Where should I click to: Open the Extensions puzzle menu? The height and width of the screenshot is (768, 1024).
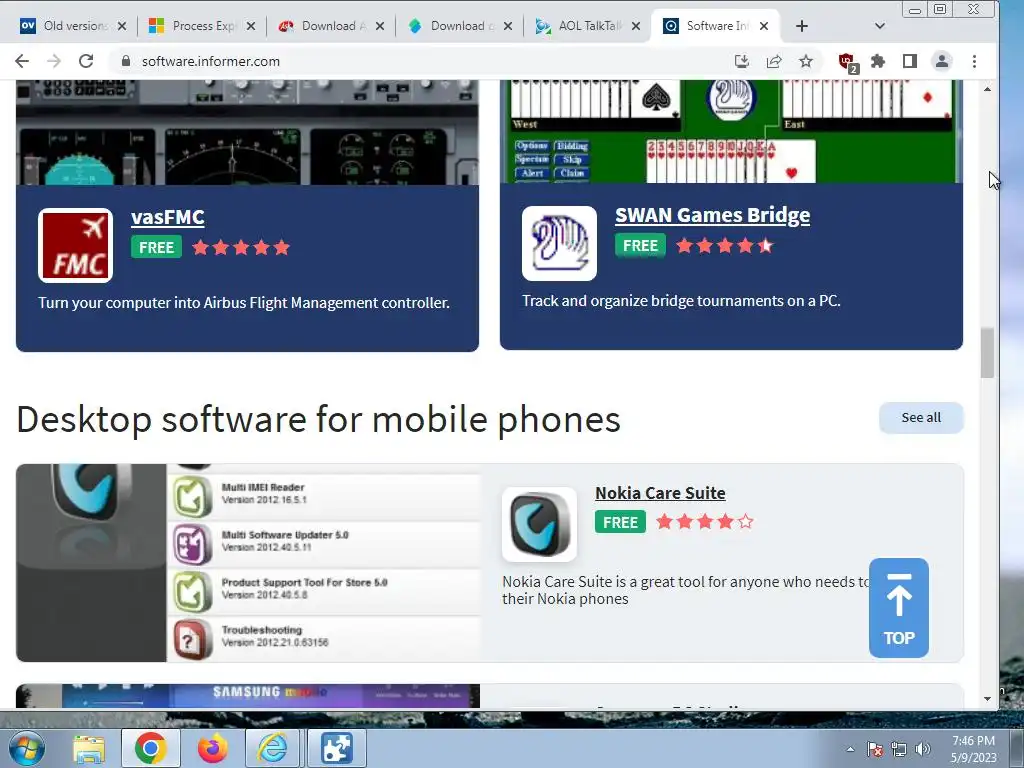pyautogui.click(x=878, y=61)
